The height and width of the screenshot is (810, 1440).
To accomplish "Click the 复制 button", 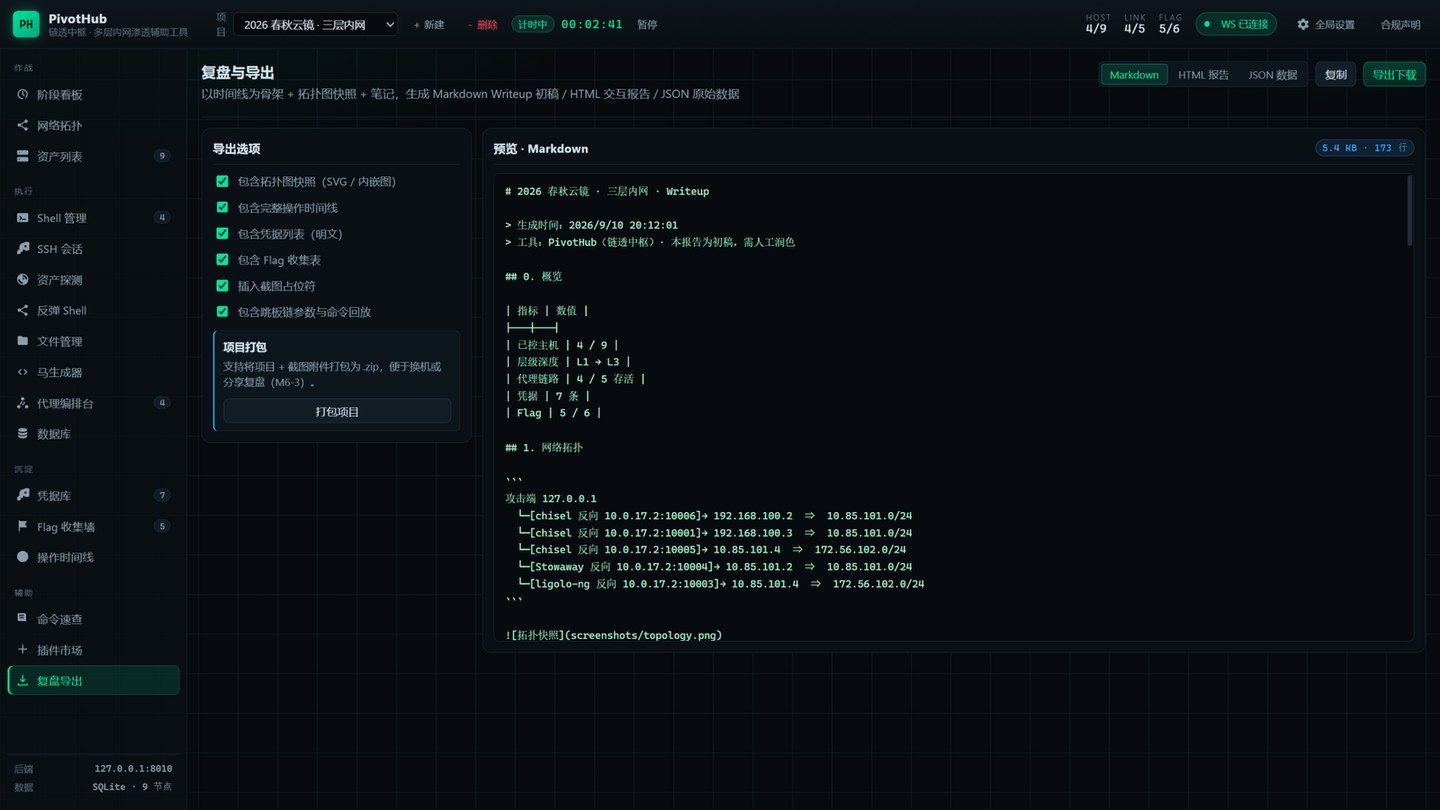I will (x=1335, y=75).
